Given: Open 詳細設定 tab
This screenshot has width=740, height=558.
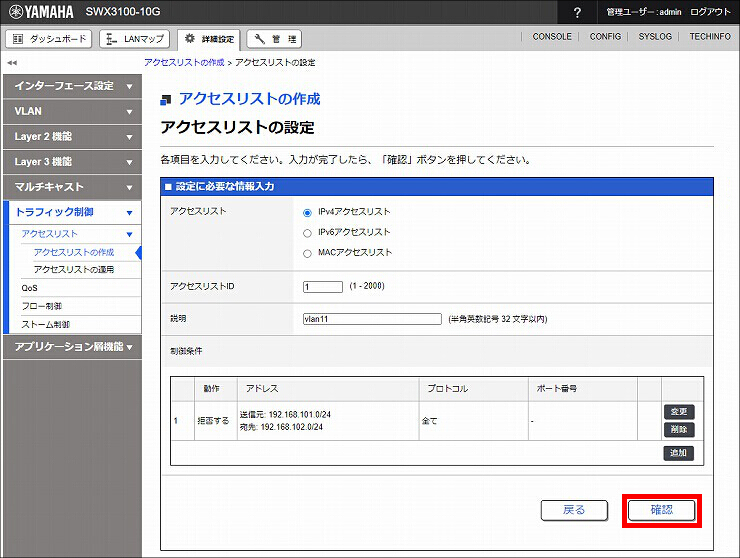Looking at the screenshot, I should point(209,39).
